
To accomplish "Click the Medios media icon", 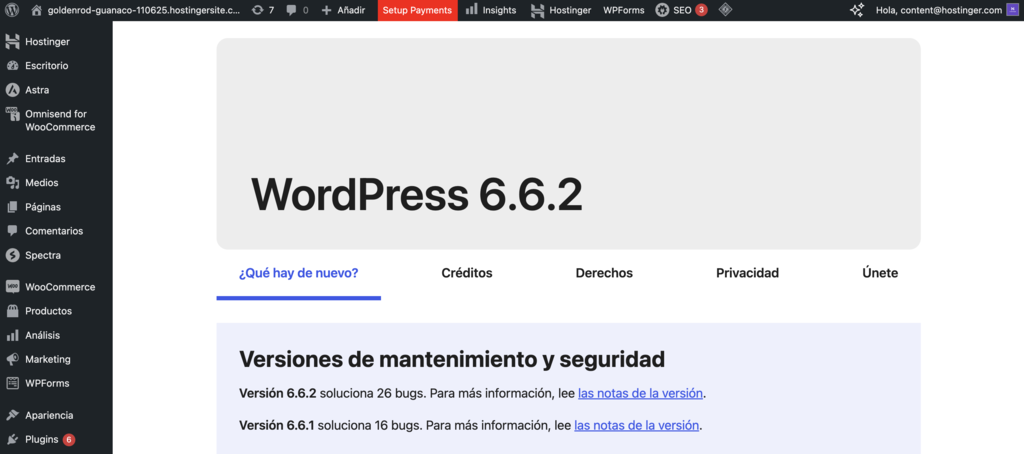I will point(12,183).
